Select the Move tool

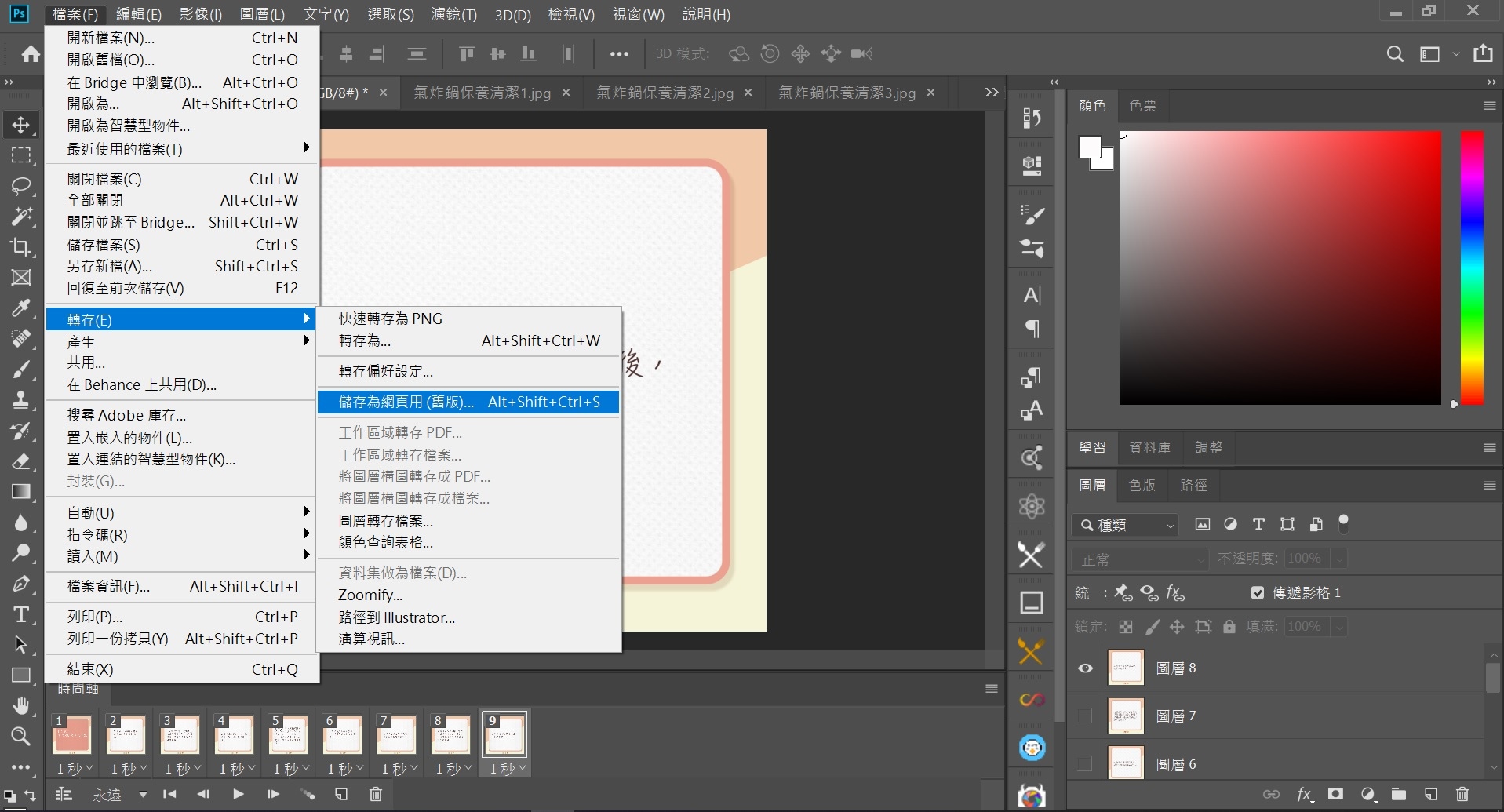click(x=21, y=124)
